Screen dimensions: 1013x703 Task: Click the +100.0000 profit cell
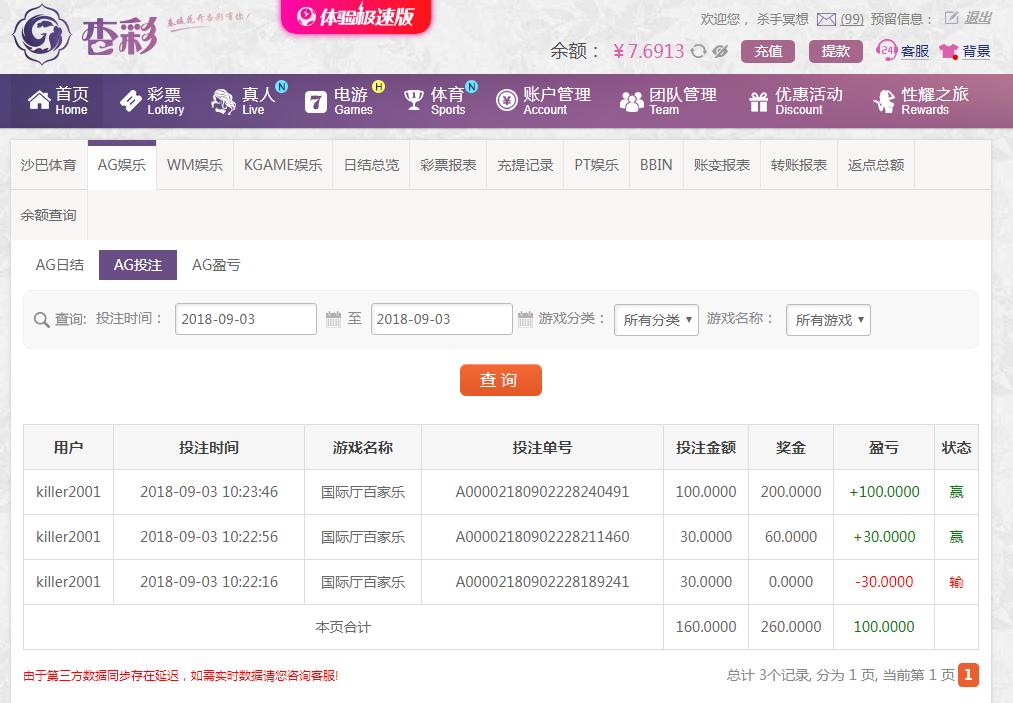[884, 492]
